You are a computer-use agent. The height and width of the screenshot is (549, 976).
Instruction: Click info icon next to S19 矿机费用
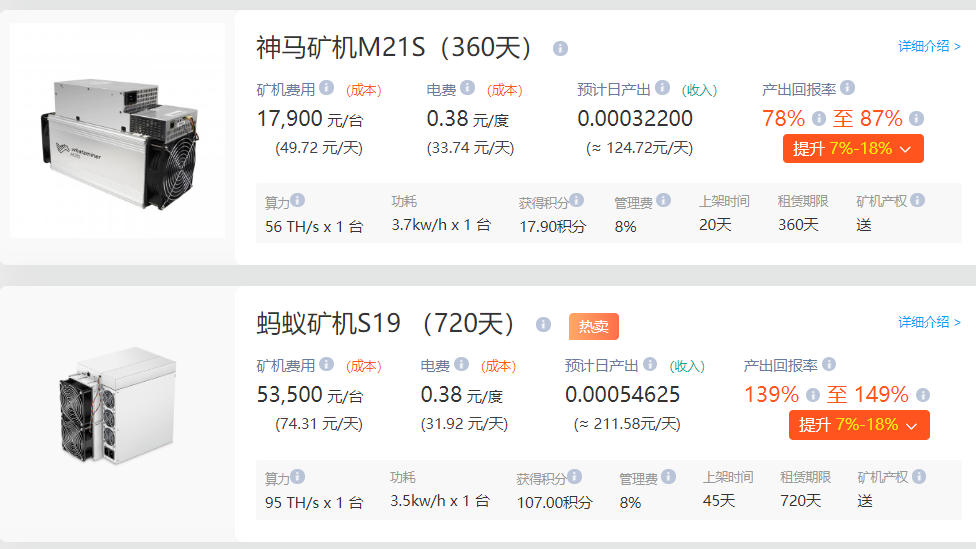[327, 364]
